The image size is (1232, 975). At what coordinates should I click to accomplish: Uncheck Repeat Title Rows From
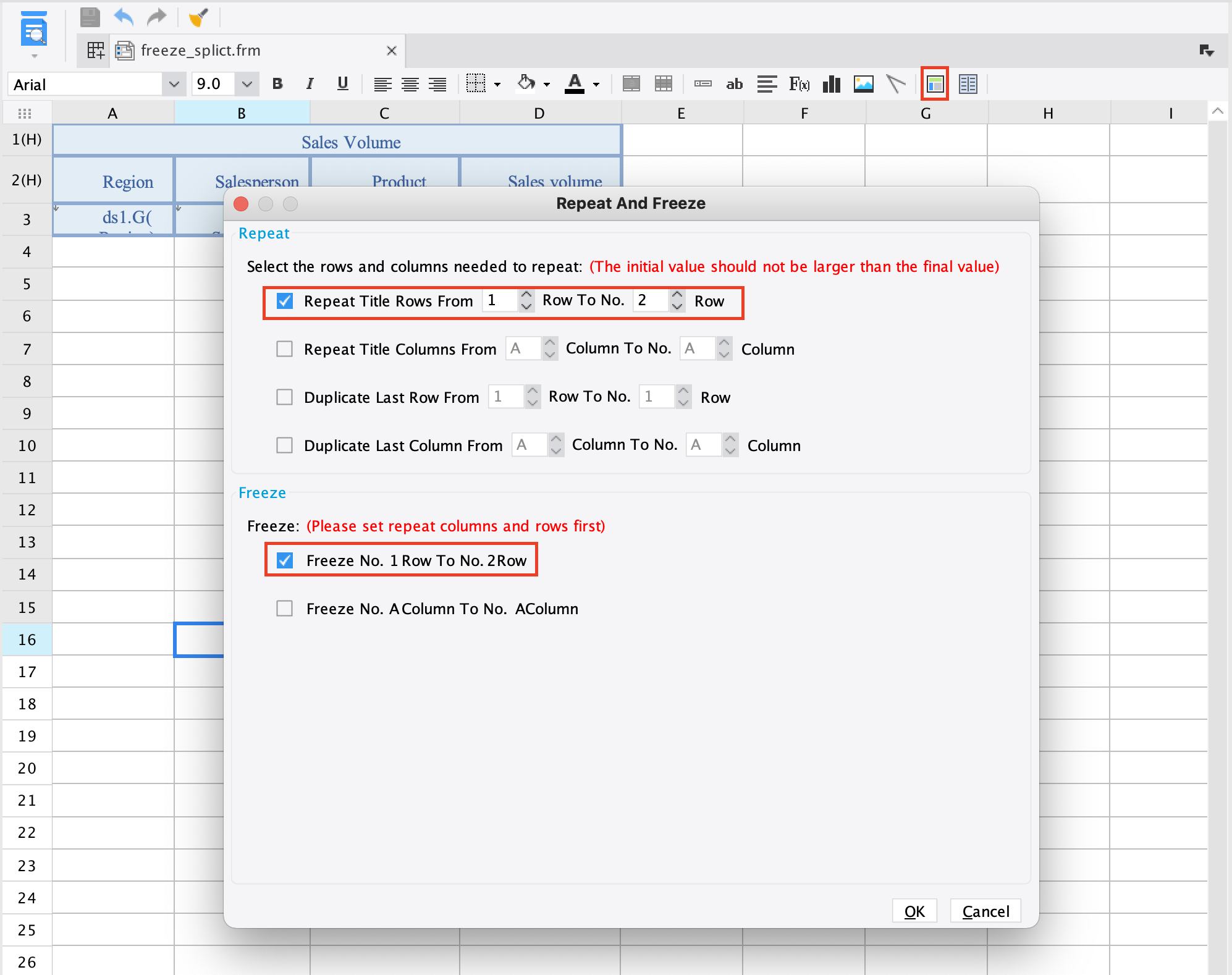[x=285, y=301]
